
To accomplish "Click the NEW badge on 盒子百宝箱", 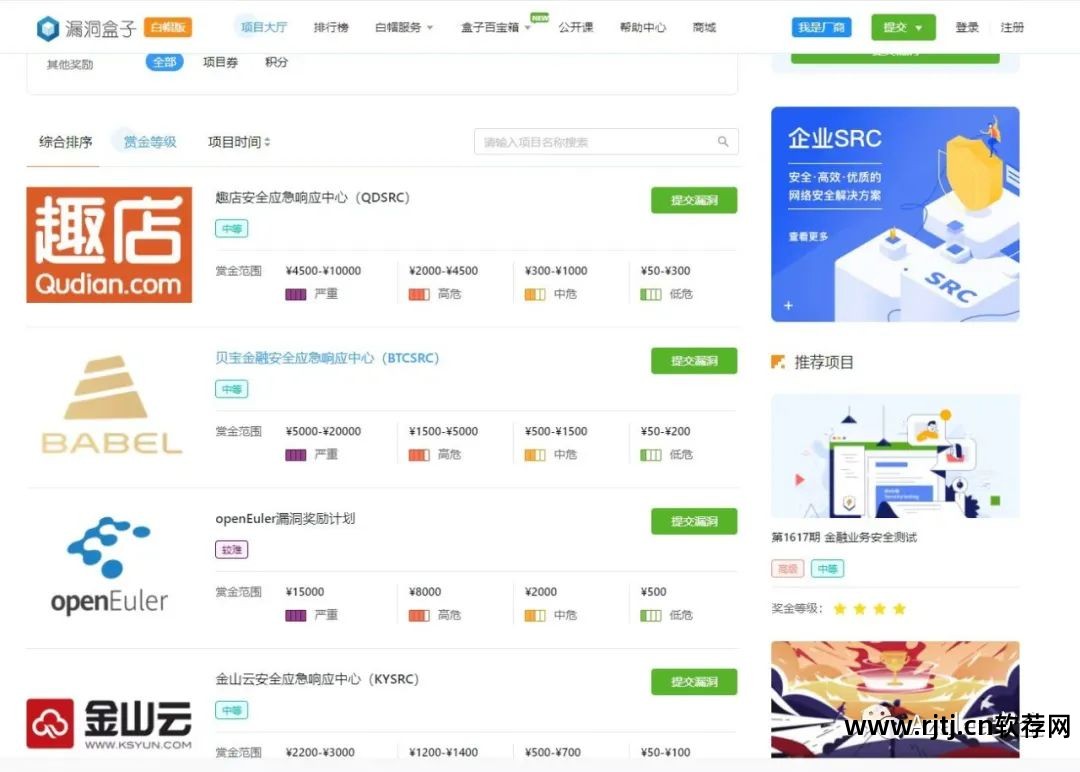I will tap(540, 18).
